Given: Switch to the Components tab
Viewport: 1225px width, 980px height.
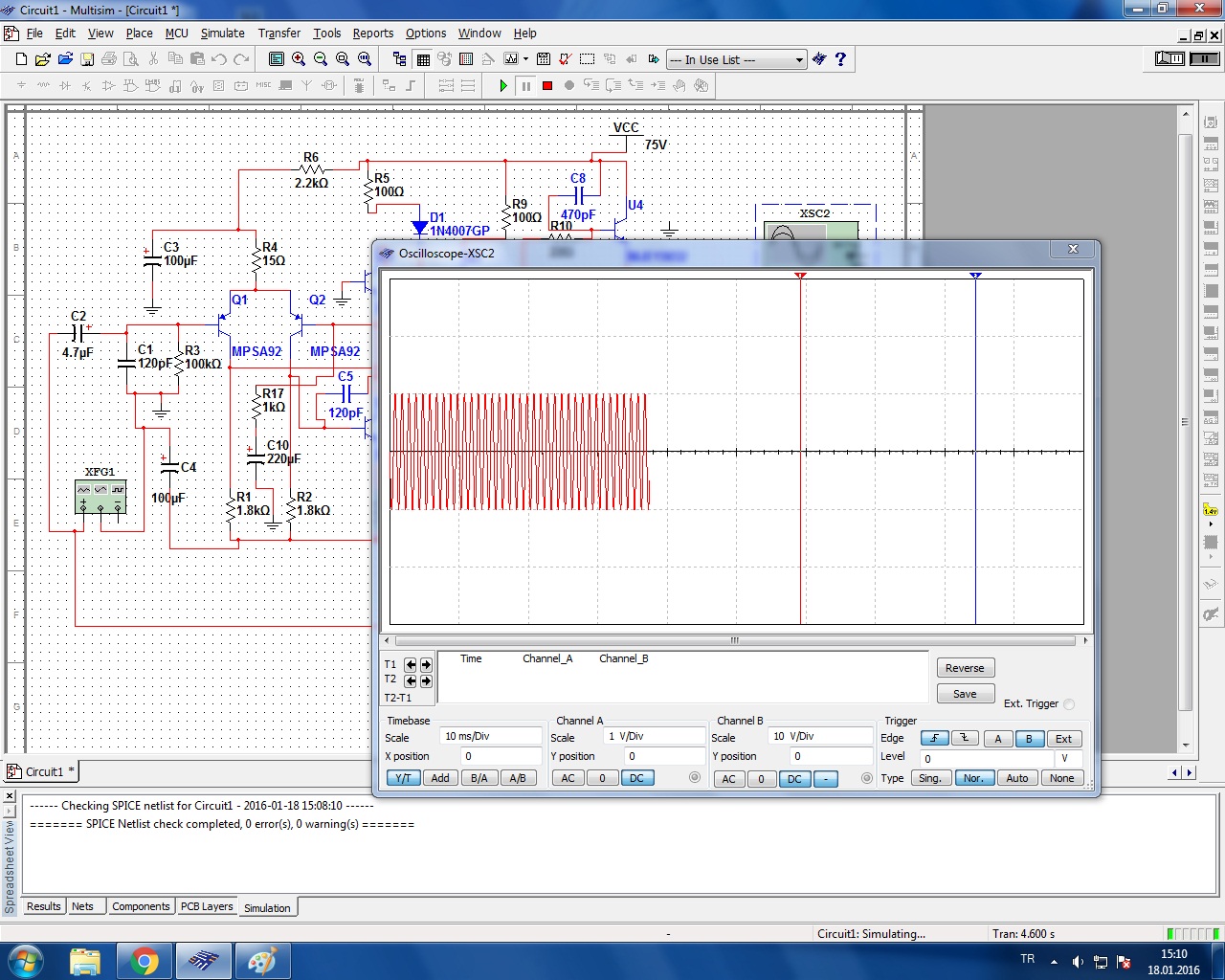Looking at the screenshot, I should (x=141, y=906).
